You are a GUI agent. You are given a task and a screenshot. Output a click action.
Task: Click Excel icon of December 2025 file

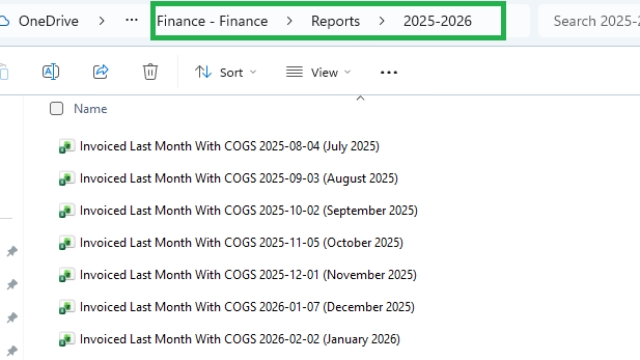pos(67,307)
